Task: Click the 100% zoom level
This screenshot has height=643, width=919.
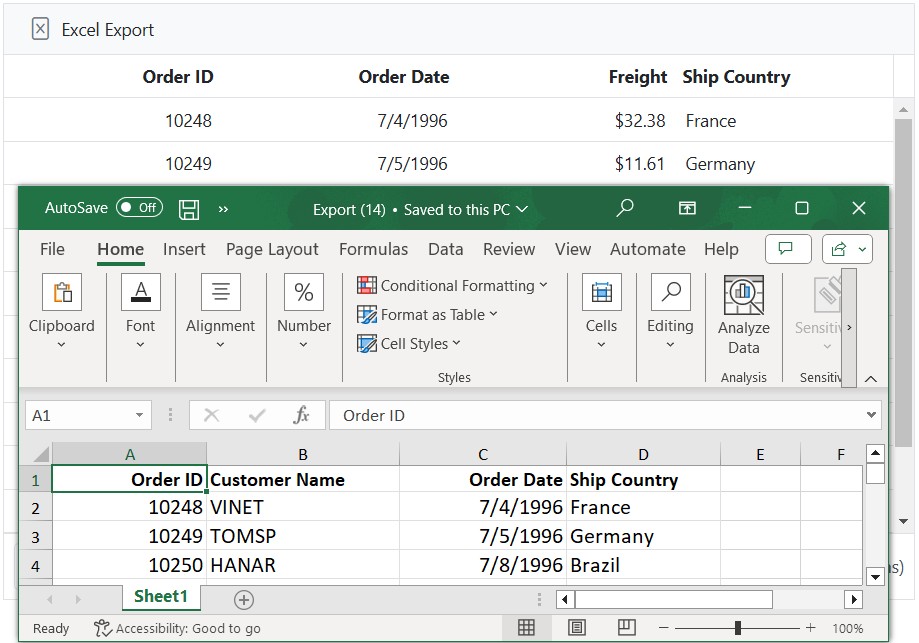Action: (847, 628)
